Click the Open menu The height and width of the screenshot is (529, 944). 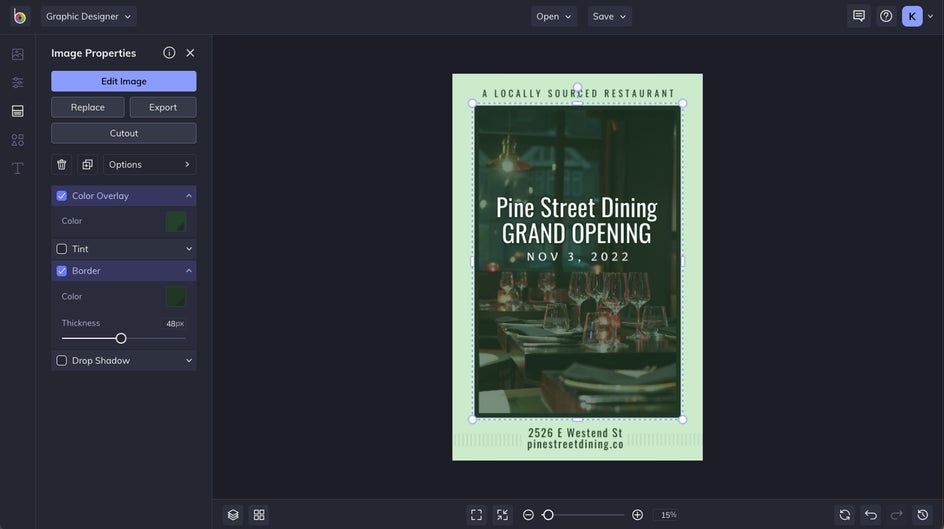pos(553,16)
